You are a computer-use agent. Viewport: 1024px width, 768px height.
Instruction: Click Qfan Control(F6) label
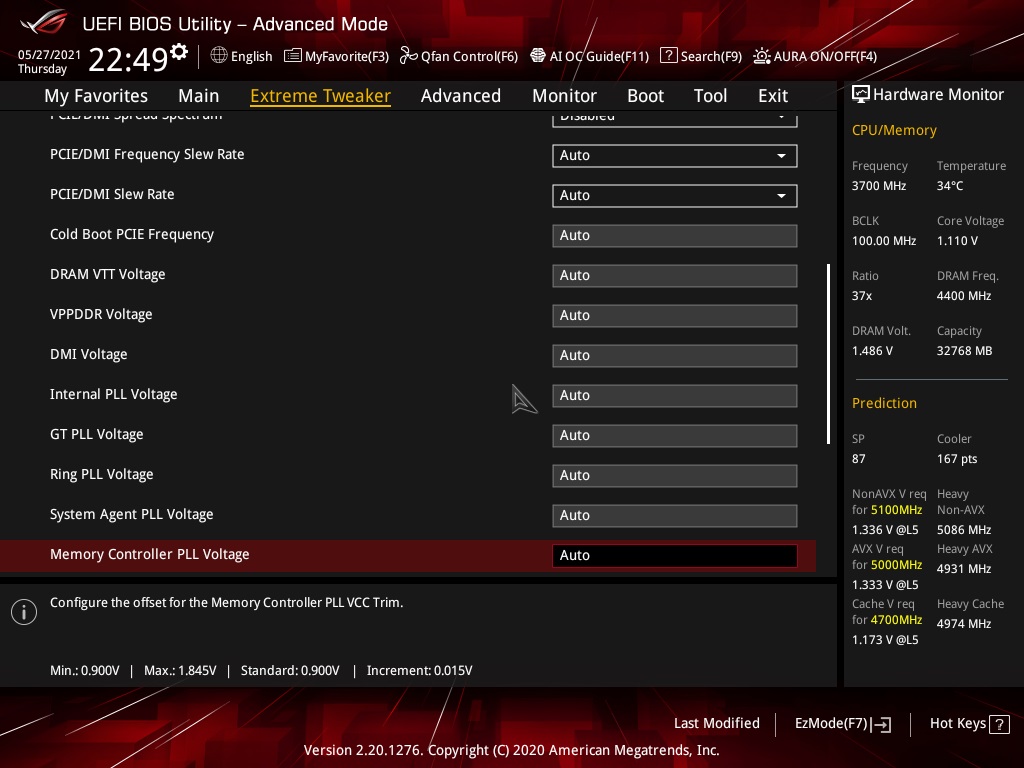(470, 56)
